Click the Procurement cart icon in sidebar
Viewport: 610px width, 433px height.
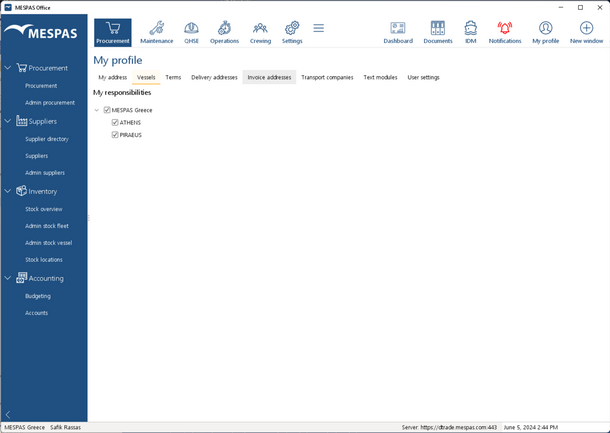(21, 68)
